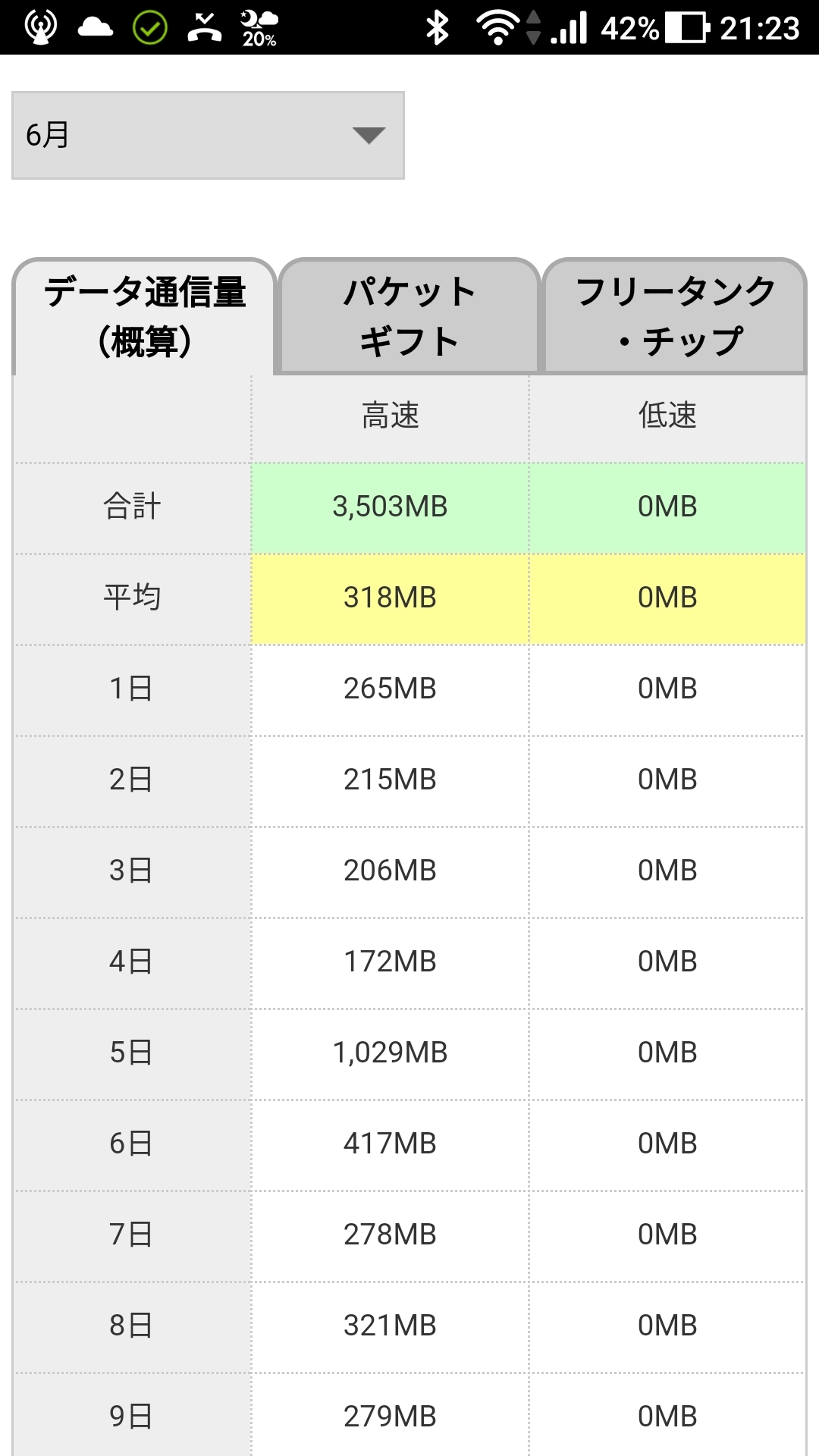Image resolution: width=819 pixels, height=1456 pixels.
Task: Tap the Bluetooth status icon
Action: click(x=438, y=28)
